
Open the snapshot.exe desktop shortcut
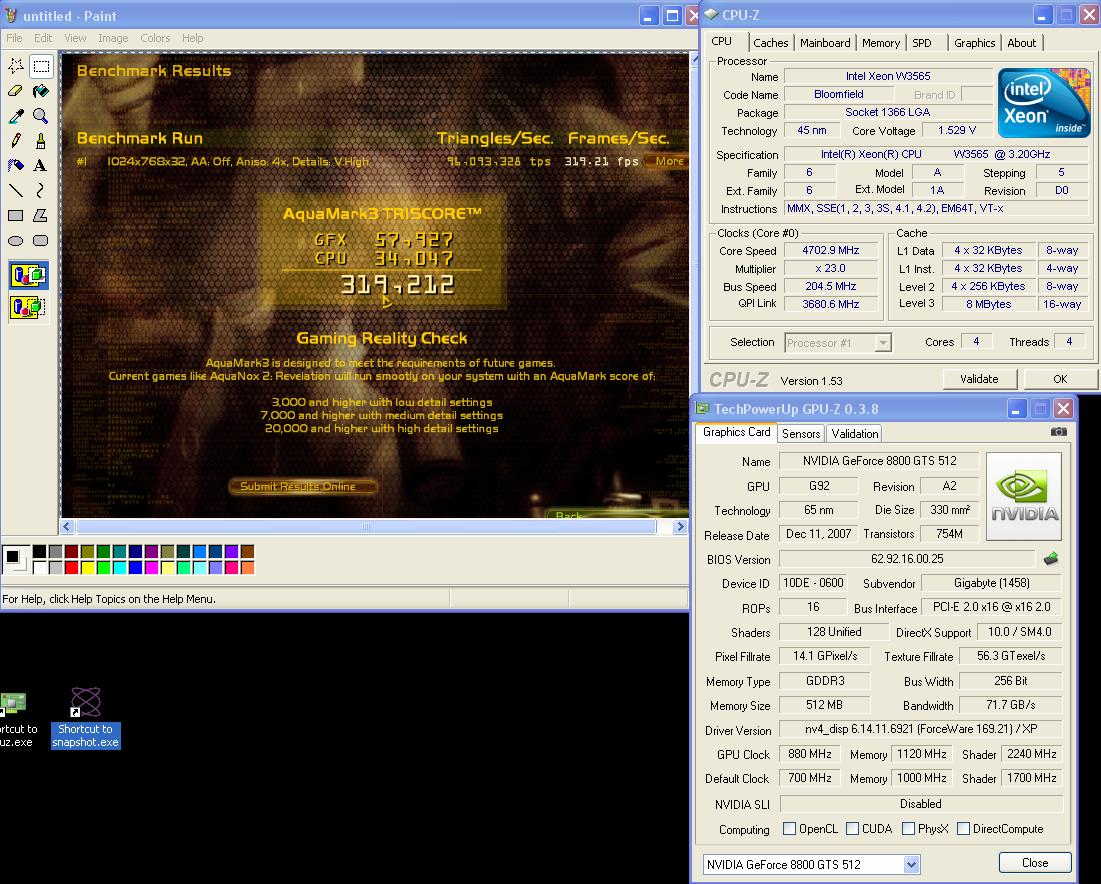tap(86, 718)
